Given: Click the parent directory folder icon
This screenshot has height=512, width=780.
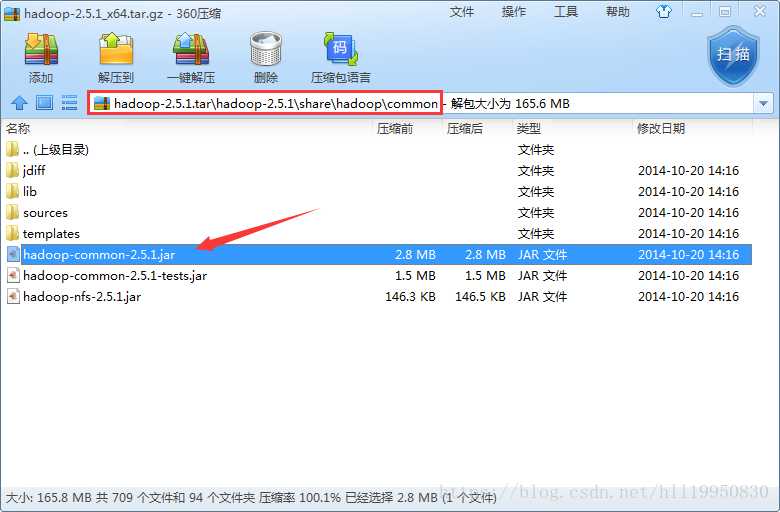Looking at the screenshot, I should [x=12, y=150].
